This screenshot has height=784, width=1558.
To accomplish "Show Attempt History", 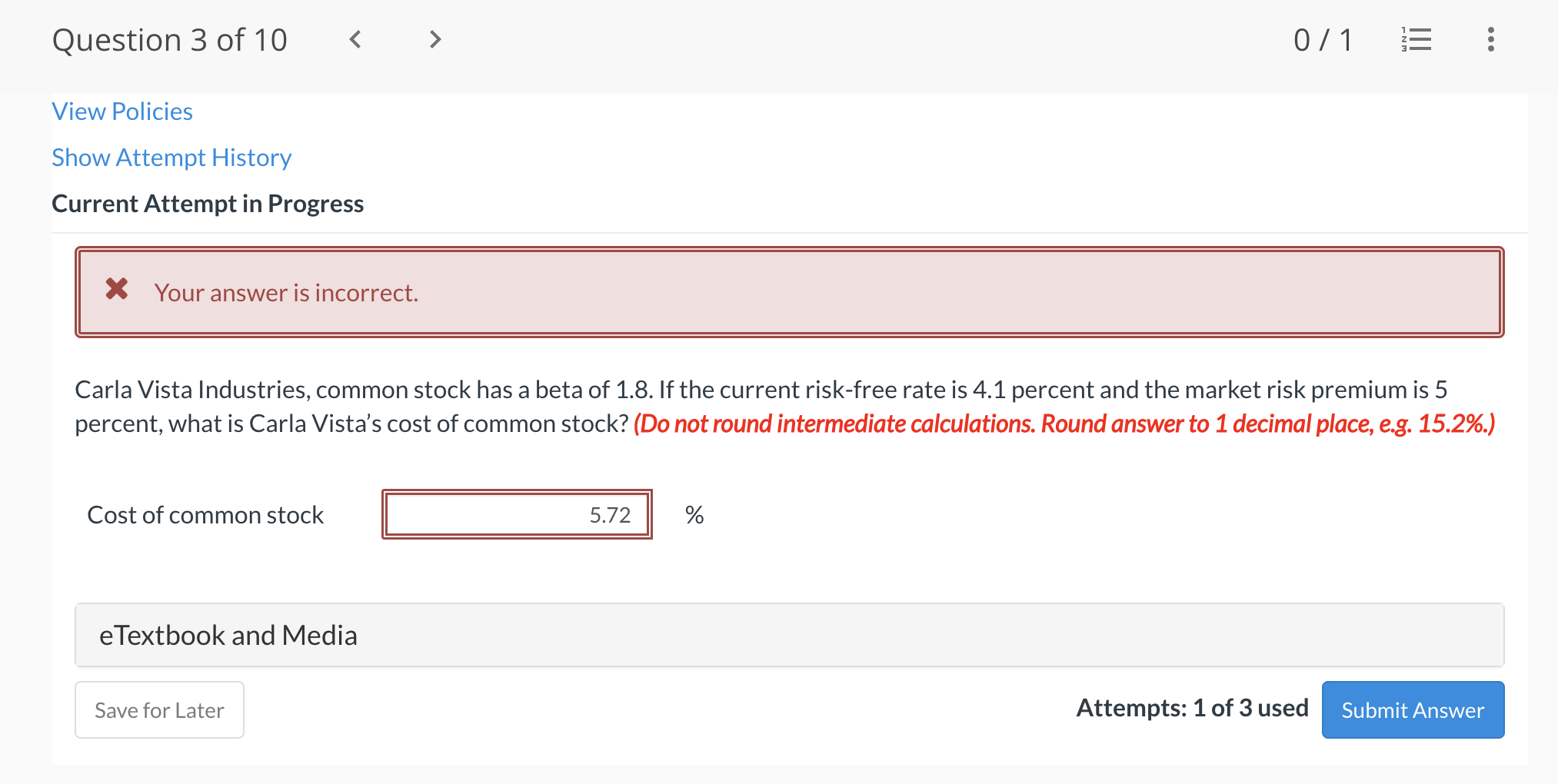I will (171, 157).
